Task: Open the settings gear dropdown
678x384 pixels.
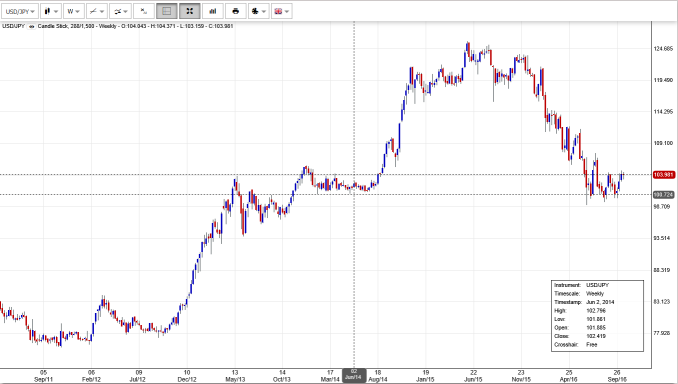Action: (259, 11)
